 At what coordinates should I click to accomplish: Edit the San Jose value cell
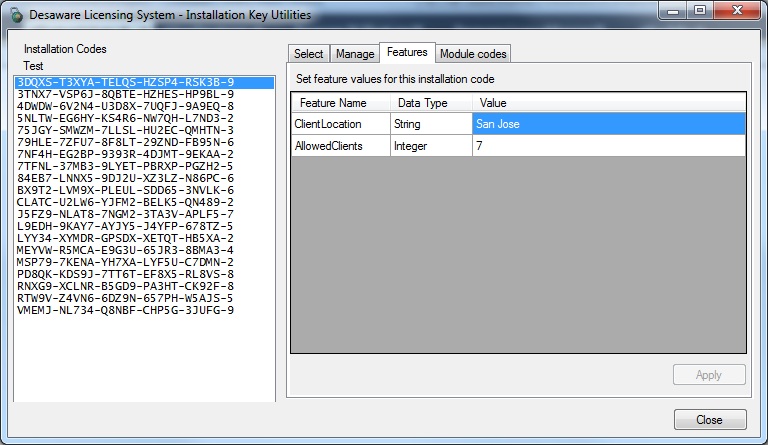click(609, 124)
